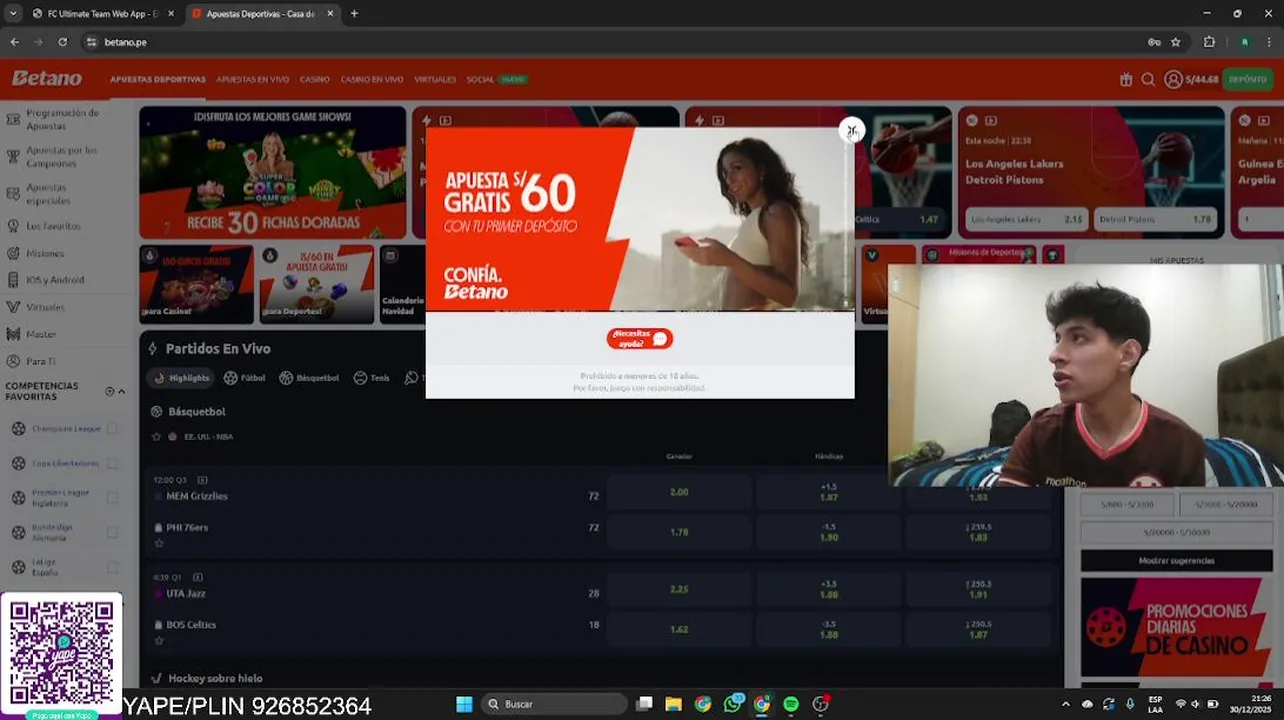Open the Betano search magnifier icon
The height and width of the screenshot is (720, 1284).
(x=1148, y=79)
